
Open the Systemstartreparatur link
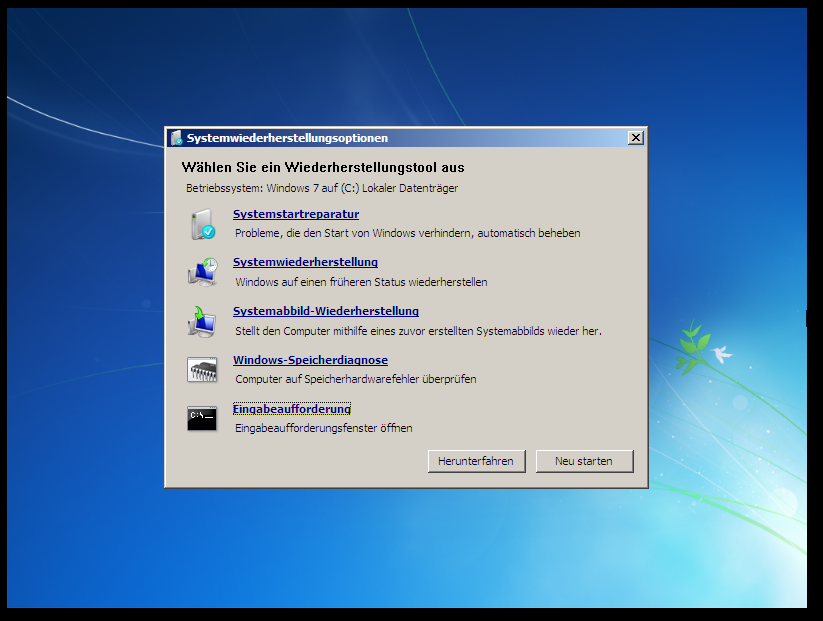tap(296, 214)
